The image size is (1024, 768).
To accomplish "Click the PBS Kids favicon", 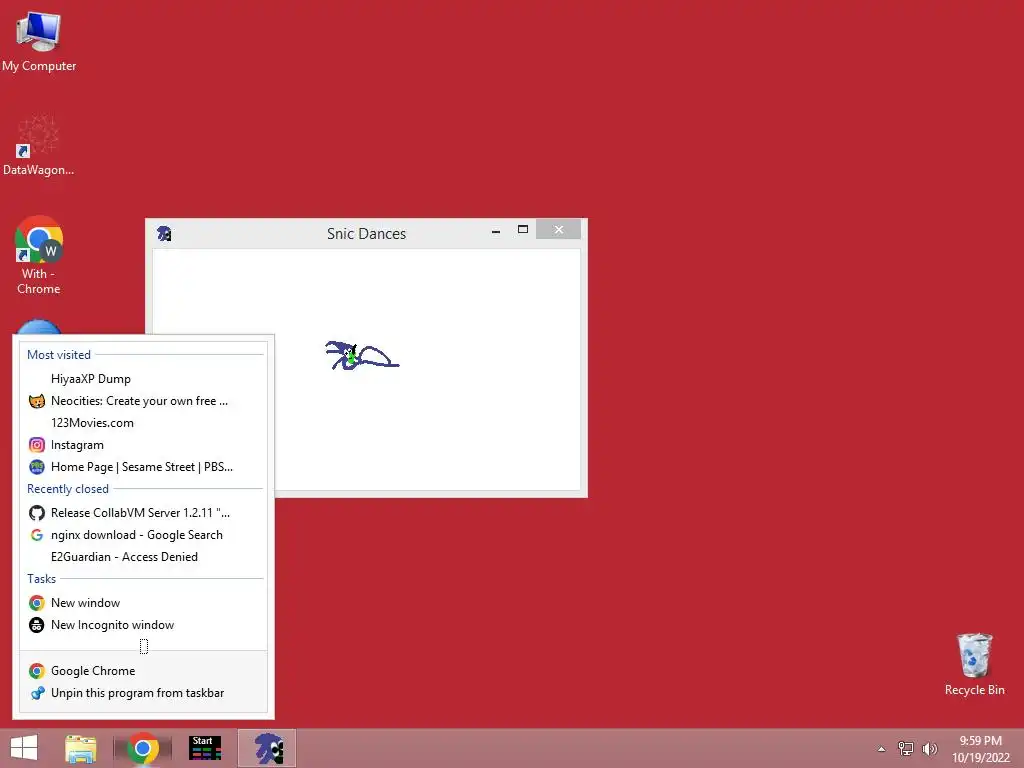I will pyautogui.click(x=37, y=467).
